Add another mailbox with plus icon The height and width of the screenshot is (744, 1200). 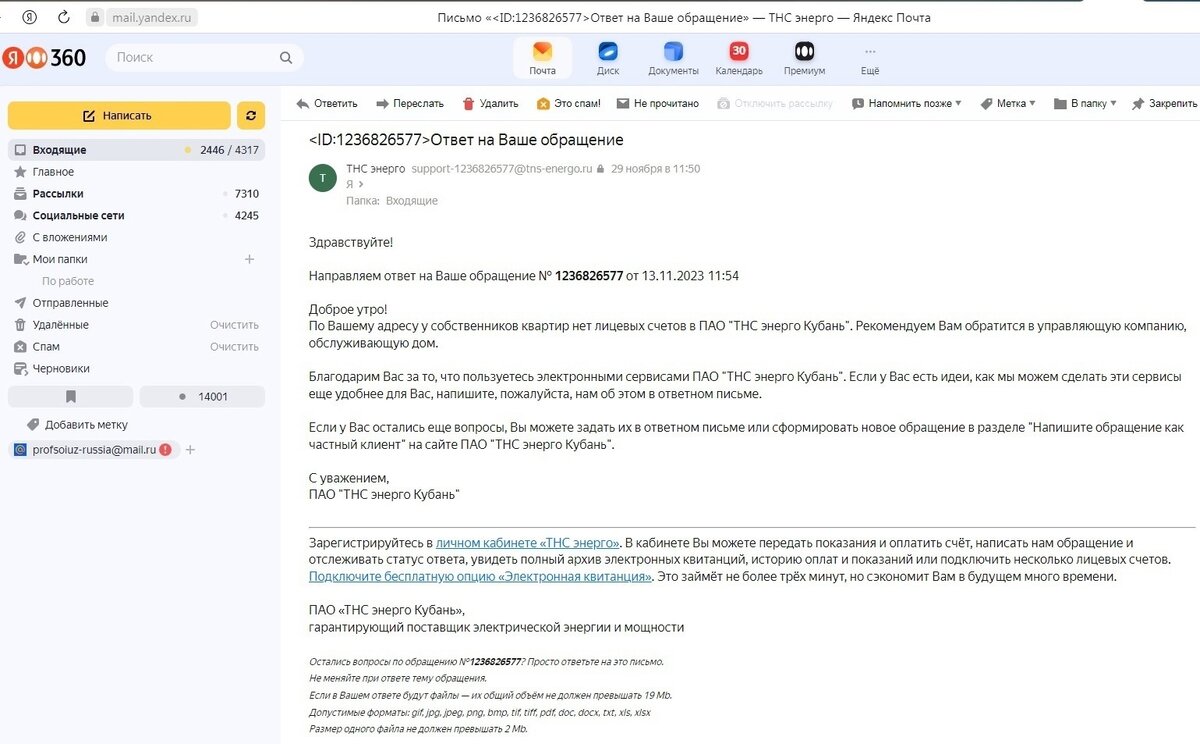coord(191,450)
